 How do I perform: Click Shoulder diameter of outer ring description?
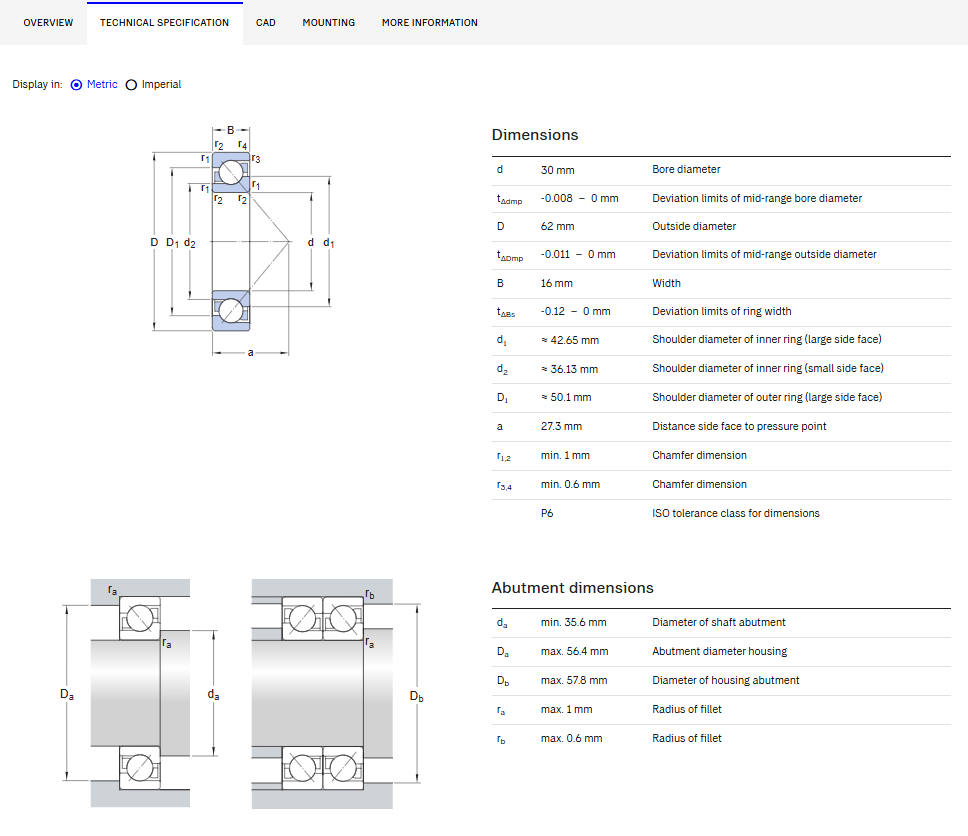click(767, 398)
